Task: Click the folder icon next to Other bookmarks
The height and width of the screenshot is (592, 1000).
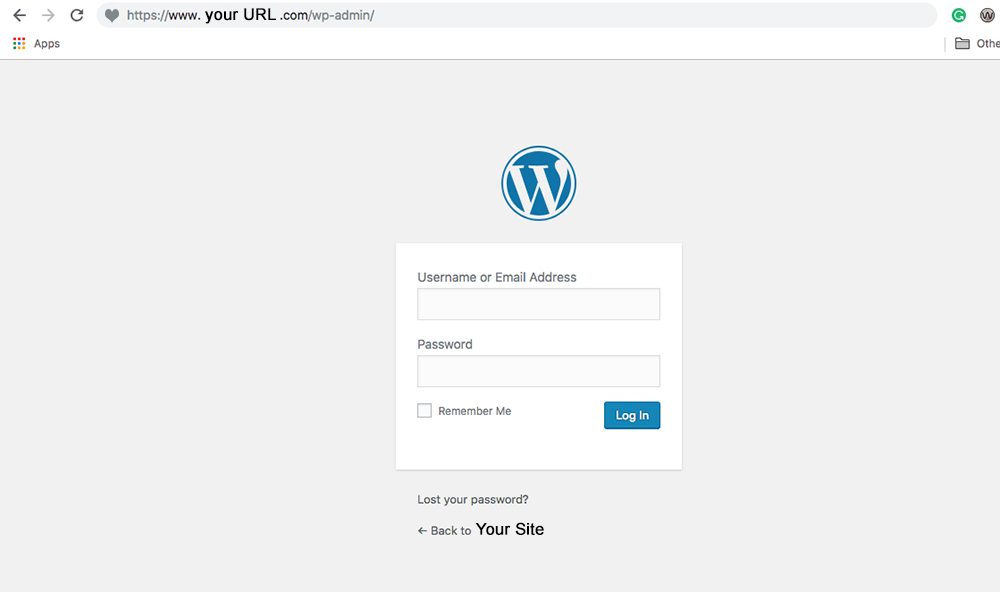Action: pos(964,43)
